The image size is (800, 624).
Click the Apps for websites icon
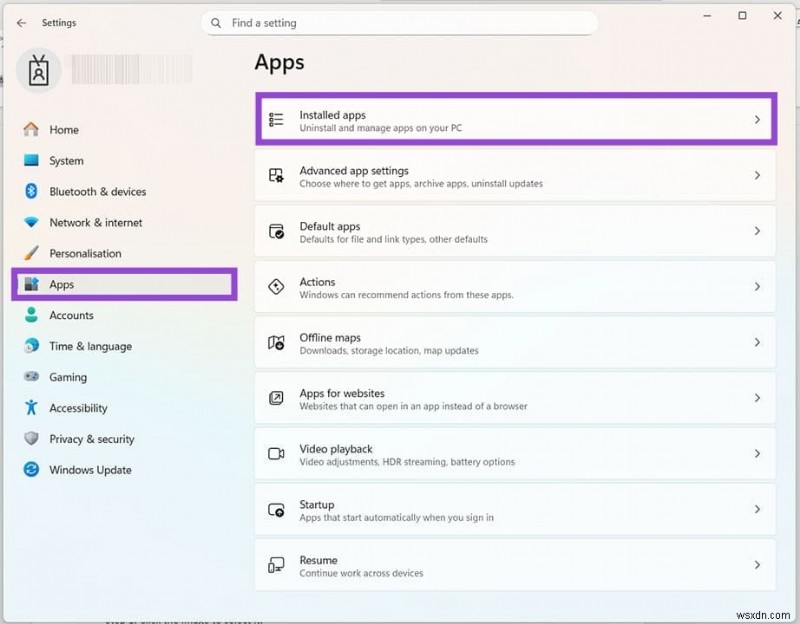pyautogui.click(x=276, y=397)
